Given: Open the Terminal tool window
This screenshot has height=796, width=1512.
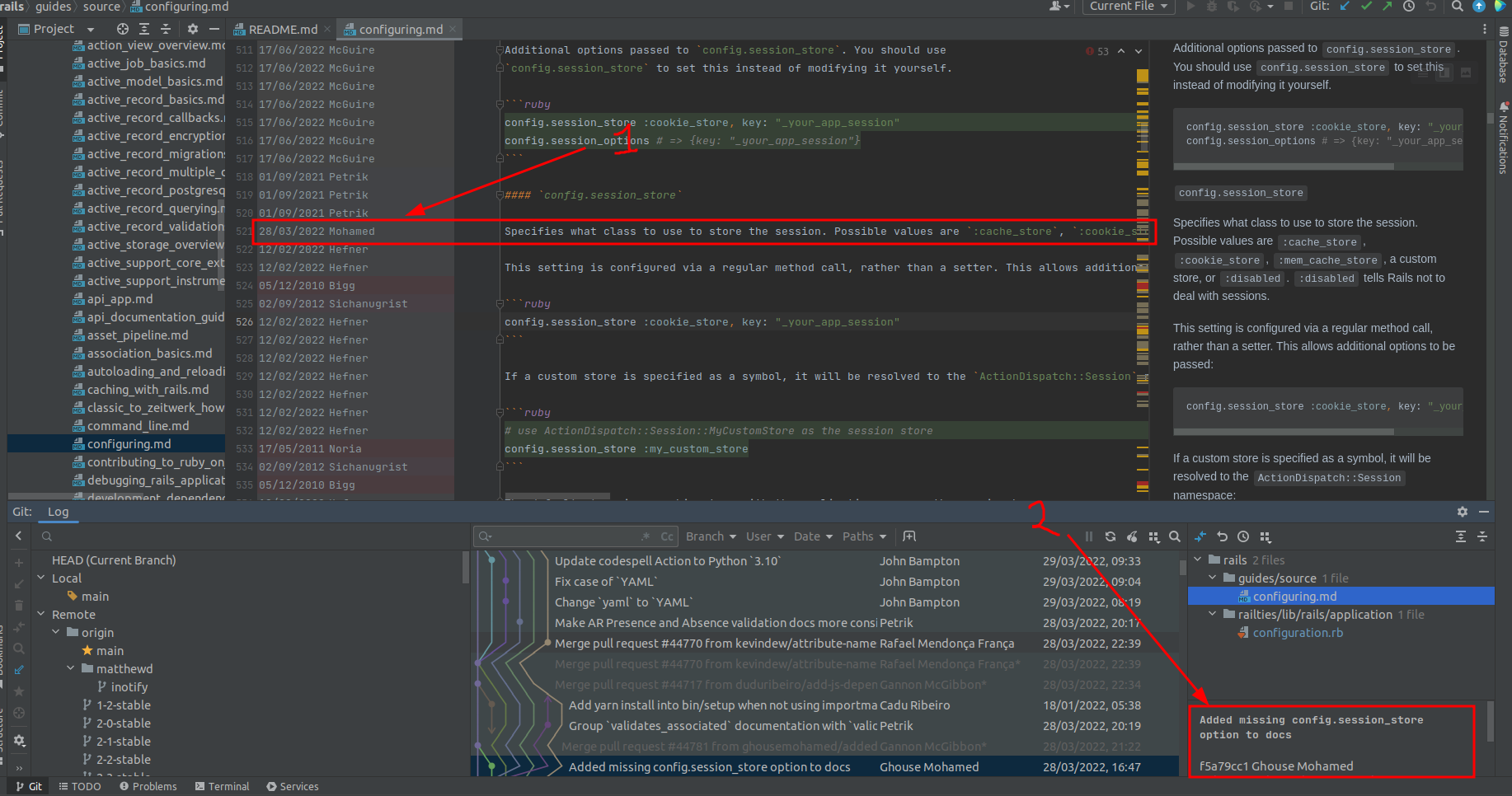Looking at the screenshot, I should (x=223, y=786).
